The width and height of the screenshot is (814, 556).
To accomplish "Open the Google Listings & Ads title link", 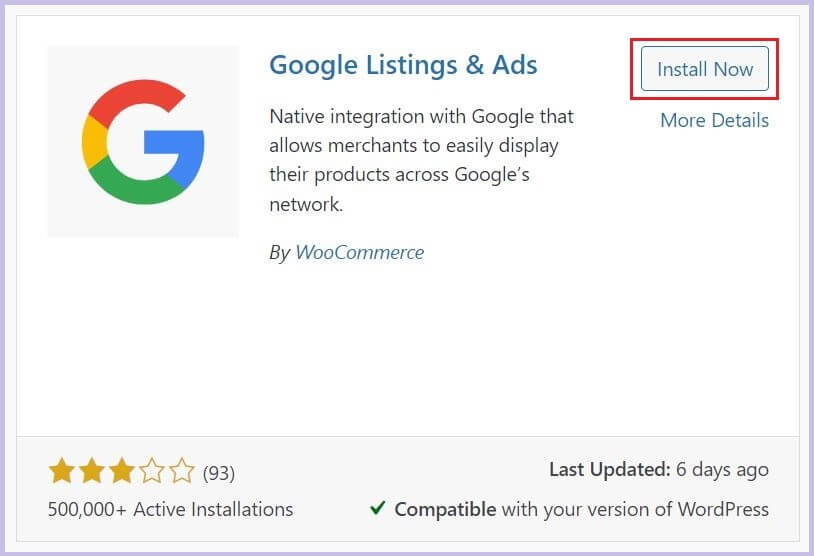I will pyautogui.click(x=403, y=65).
